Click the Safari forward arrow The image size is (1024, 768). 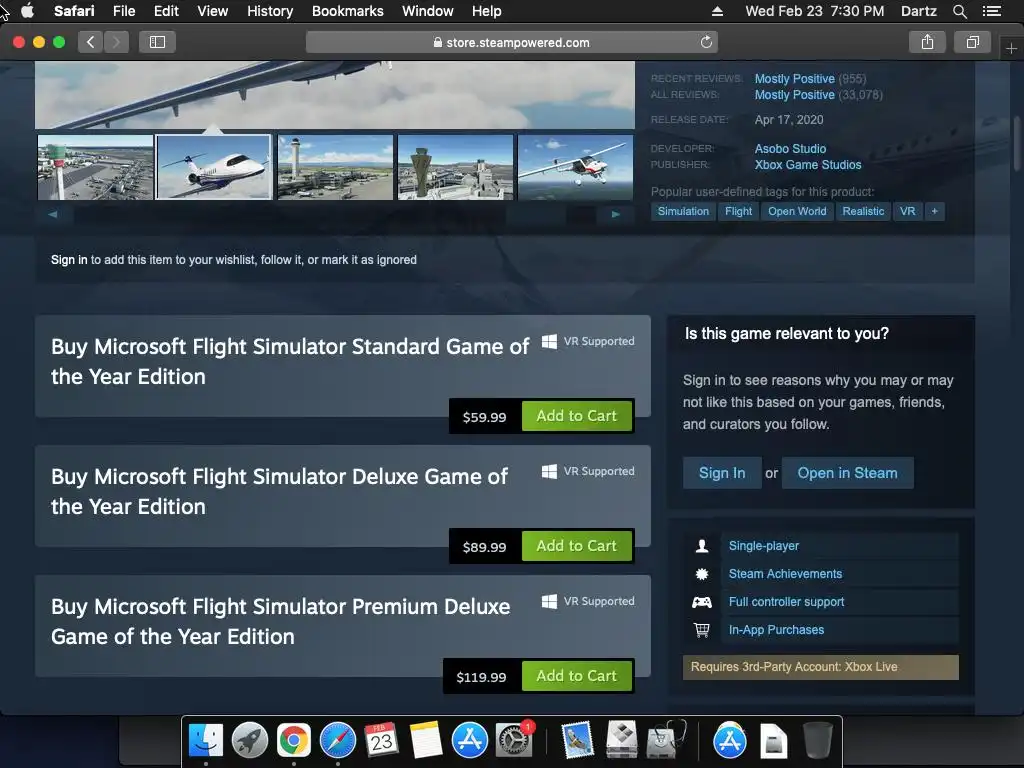point(116,42)
